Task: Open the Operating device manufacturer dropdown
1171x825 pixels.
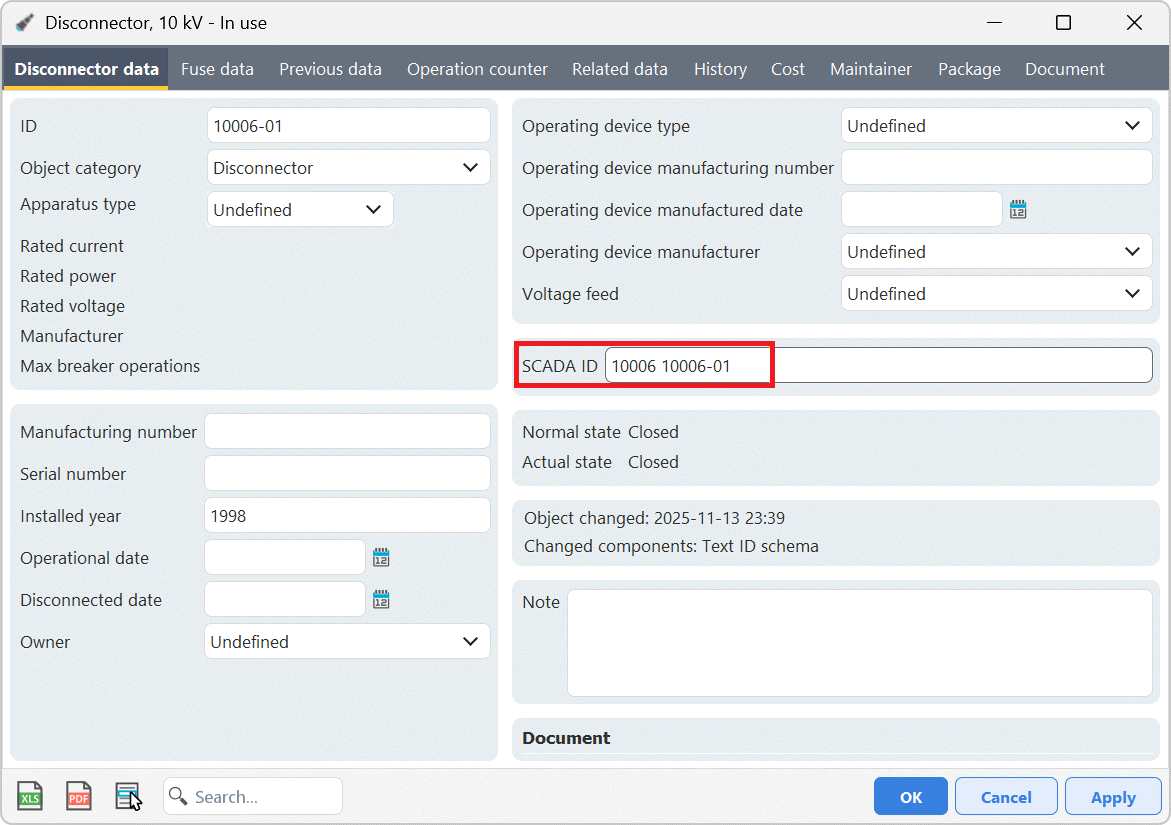Action: coord(1131,252)
